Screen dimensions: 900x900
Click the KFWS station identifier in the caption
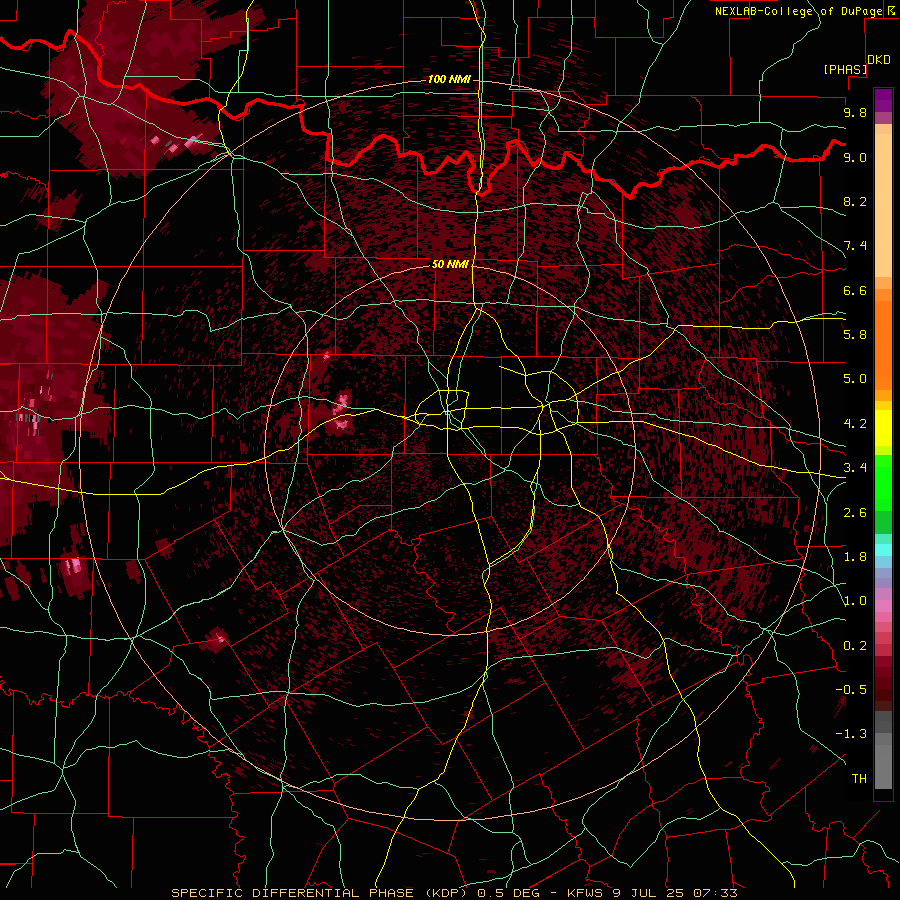(583, 893)
